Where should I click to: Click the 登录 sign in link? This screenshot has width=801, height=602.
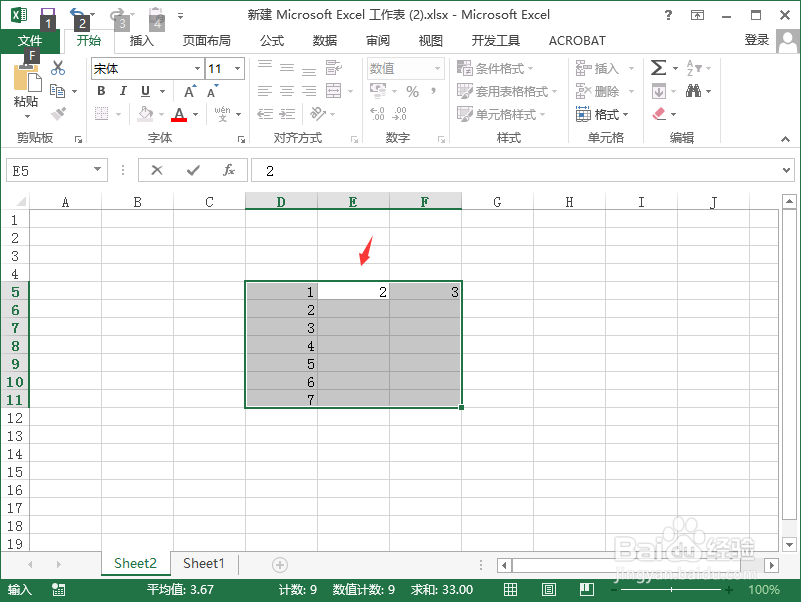pyautogui.click(x=755, y=40)
